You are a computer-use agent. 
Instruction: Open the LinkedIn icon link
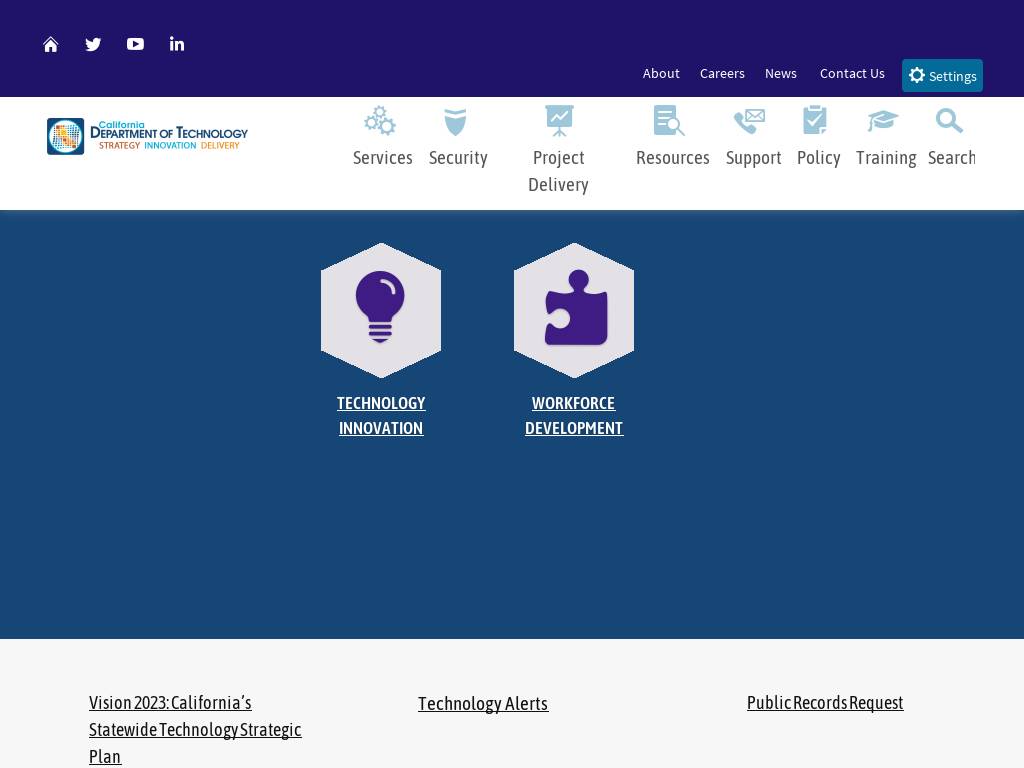[x=177, y=44]
